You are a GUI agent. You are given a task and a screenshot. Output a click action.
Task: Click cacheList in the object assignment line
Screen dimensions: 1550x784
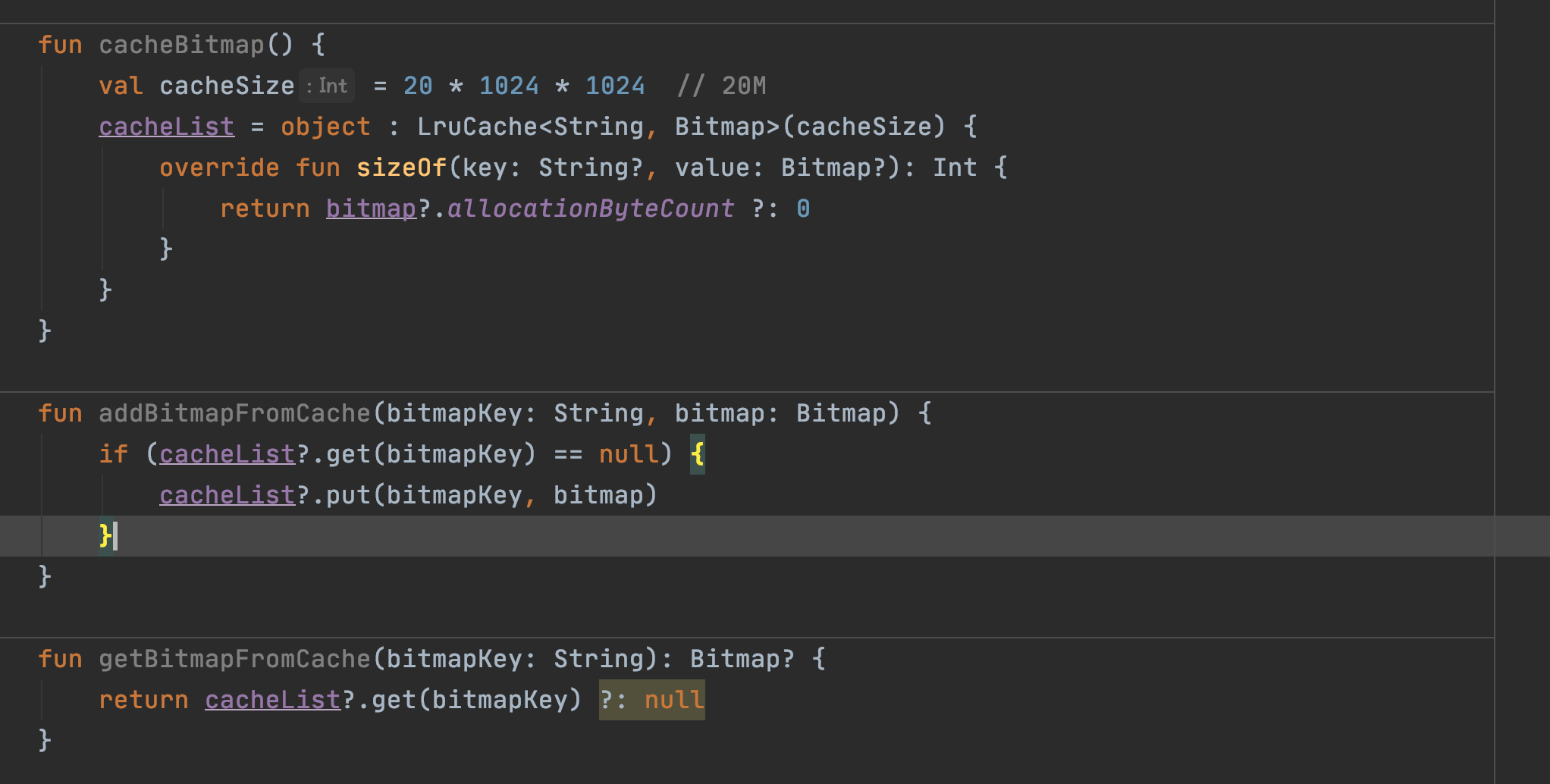point(167,127)
